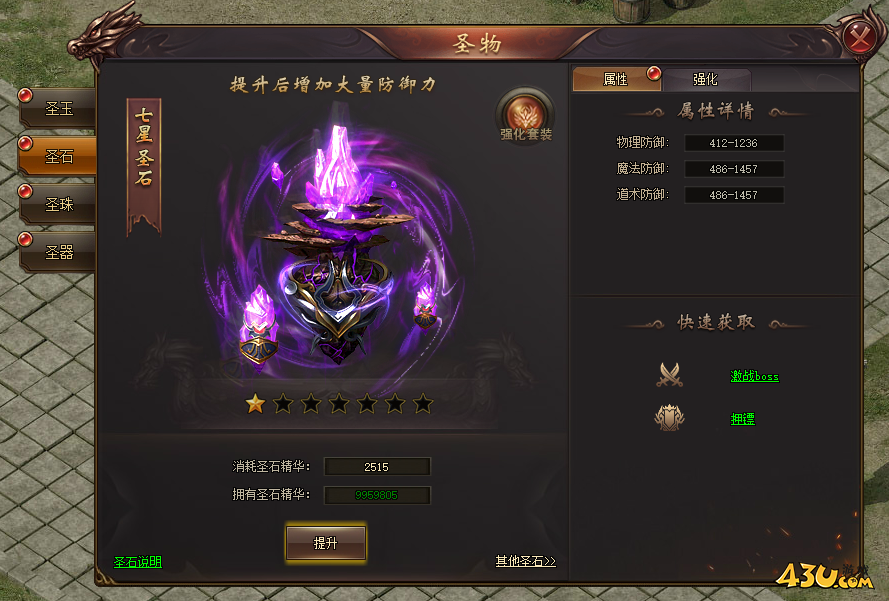
Task: Click the large purple crystal artifact image
Action: [338, 244]
